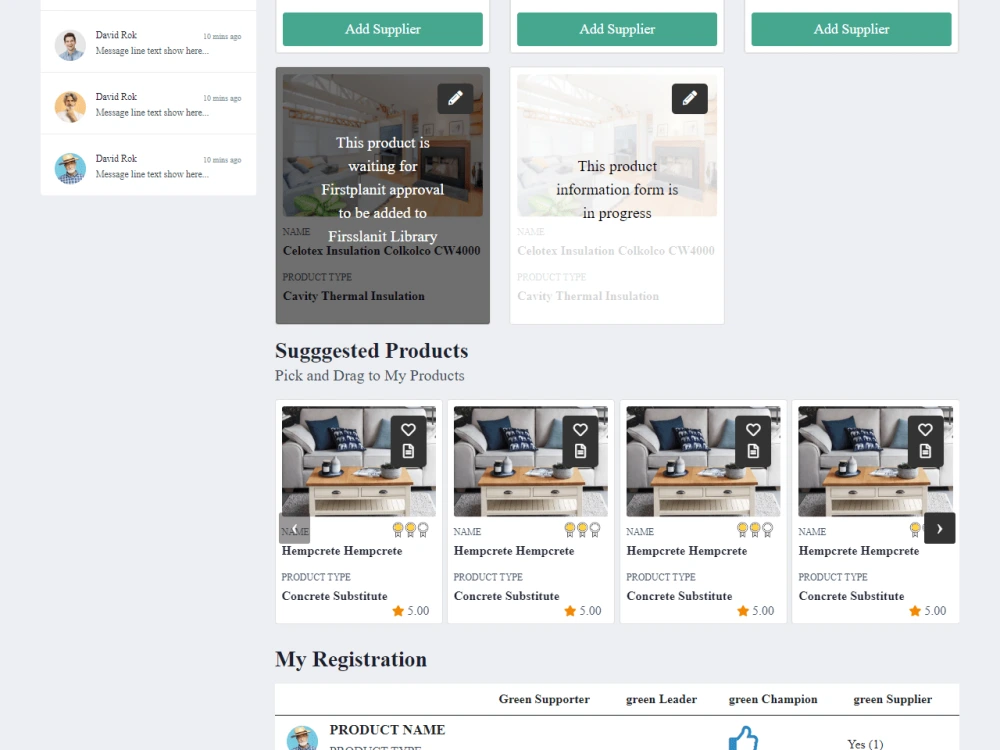Click PRODUCT NAME in My Registration row
The height and width of the screenshot is (750, 1000).
point(387,730)
